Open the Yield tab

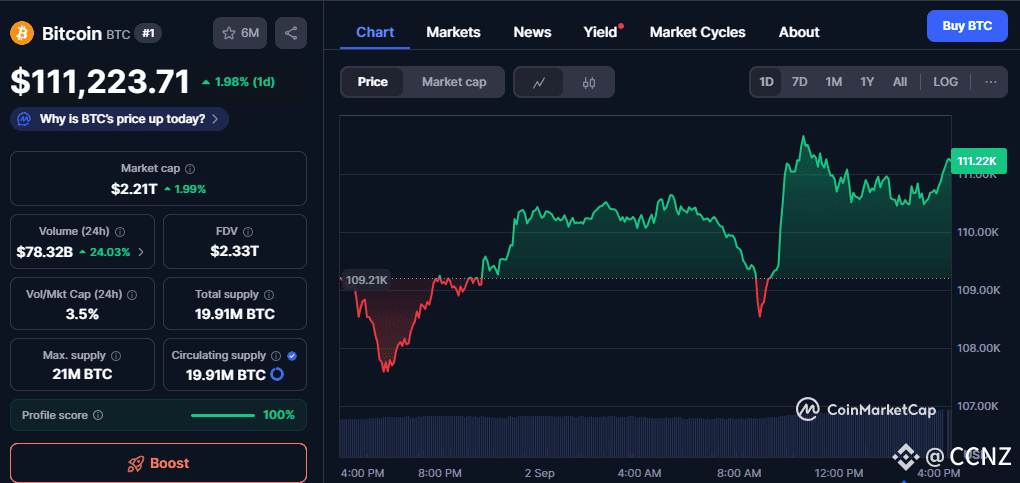(600, 32)
